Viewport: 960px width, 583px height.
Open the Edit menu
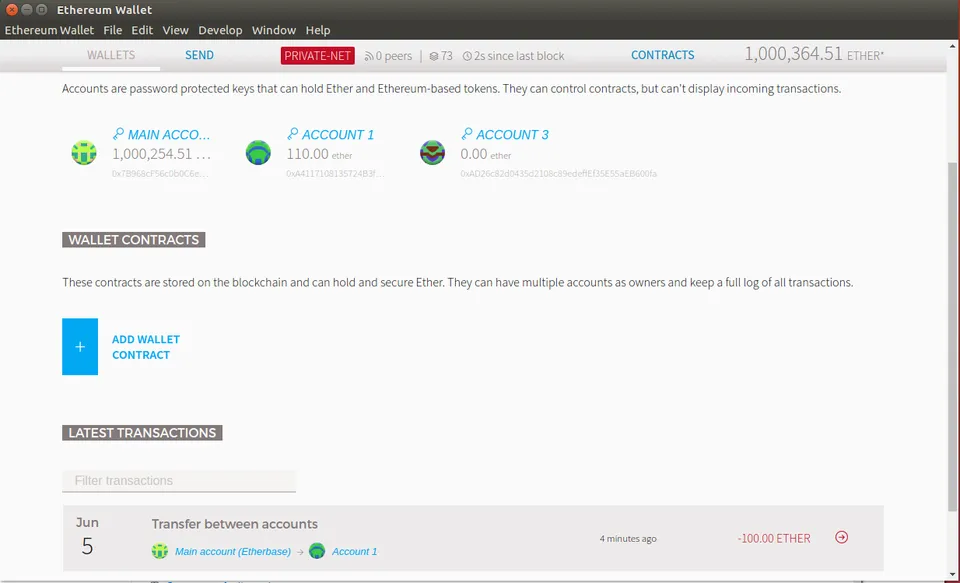[142, 30]
